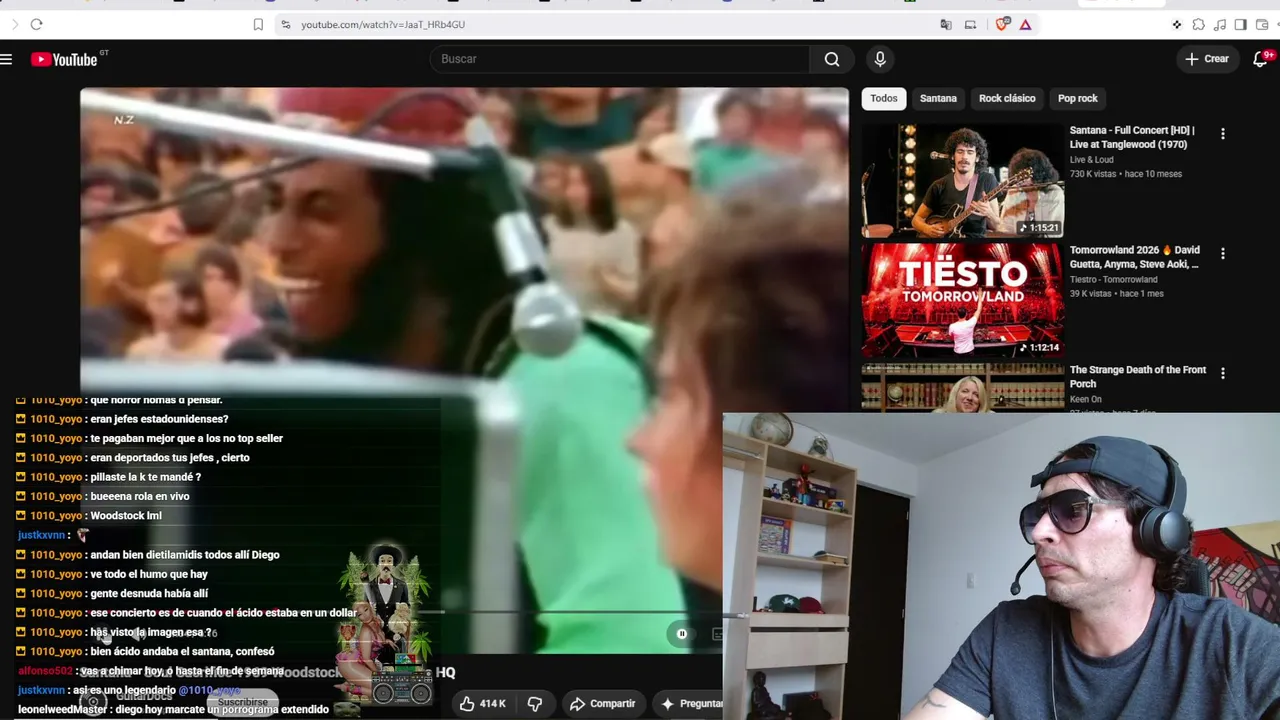Open the browser extensions puzzle icon
Viewport: 1280px width, 720px height.
coord(1198,24)
